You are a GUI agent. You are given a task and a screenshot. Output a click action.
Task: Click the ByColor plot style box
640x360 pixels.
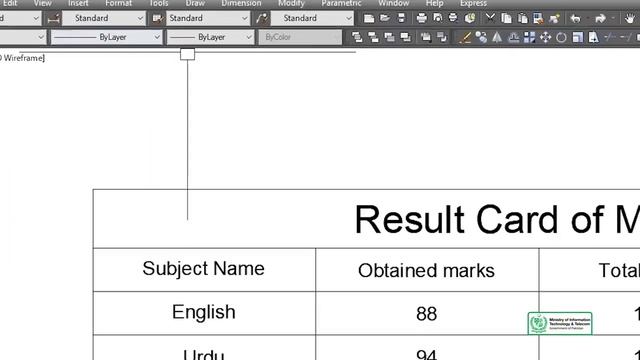tap(300, 37)
